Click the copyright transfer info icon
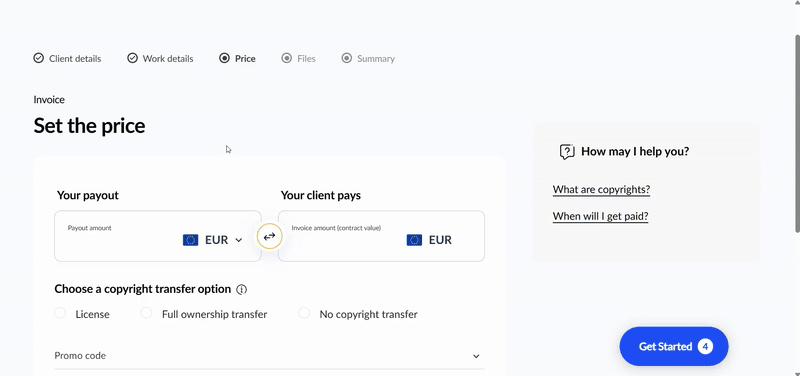This screenshot has height=376, width=800. [x=242, y=290]
